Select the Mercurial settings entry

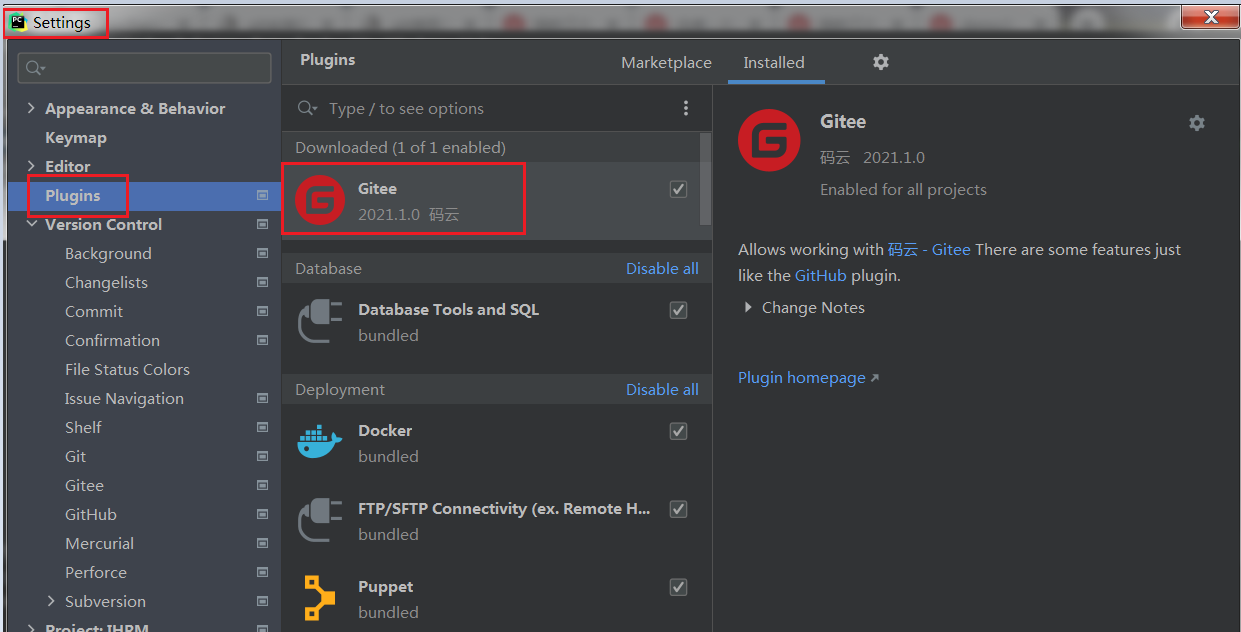tap(99, 543)
